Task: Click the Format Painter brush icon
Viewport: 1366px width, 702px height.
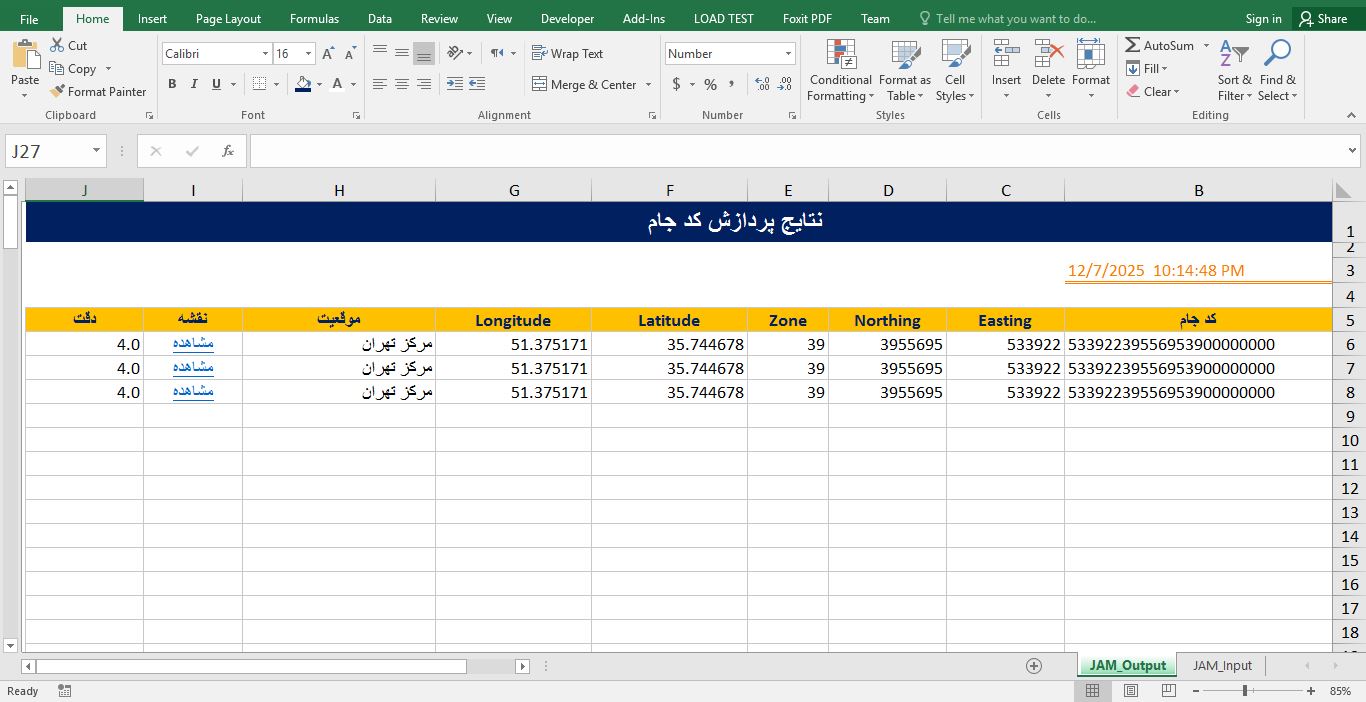Action: [x=57, y=92]
